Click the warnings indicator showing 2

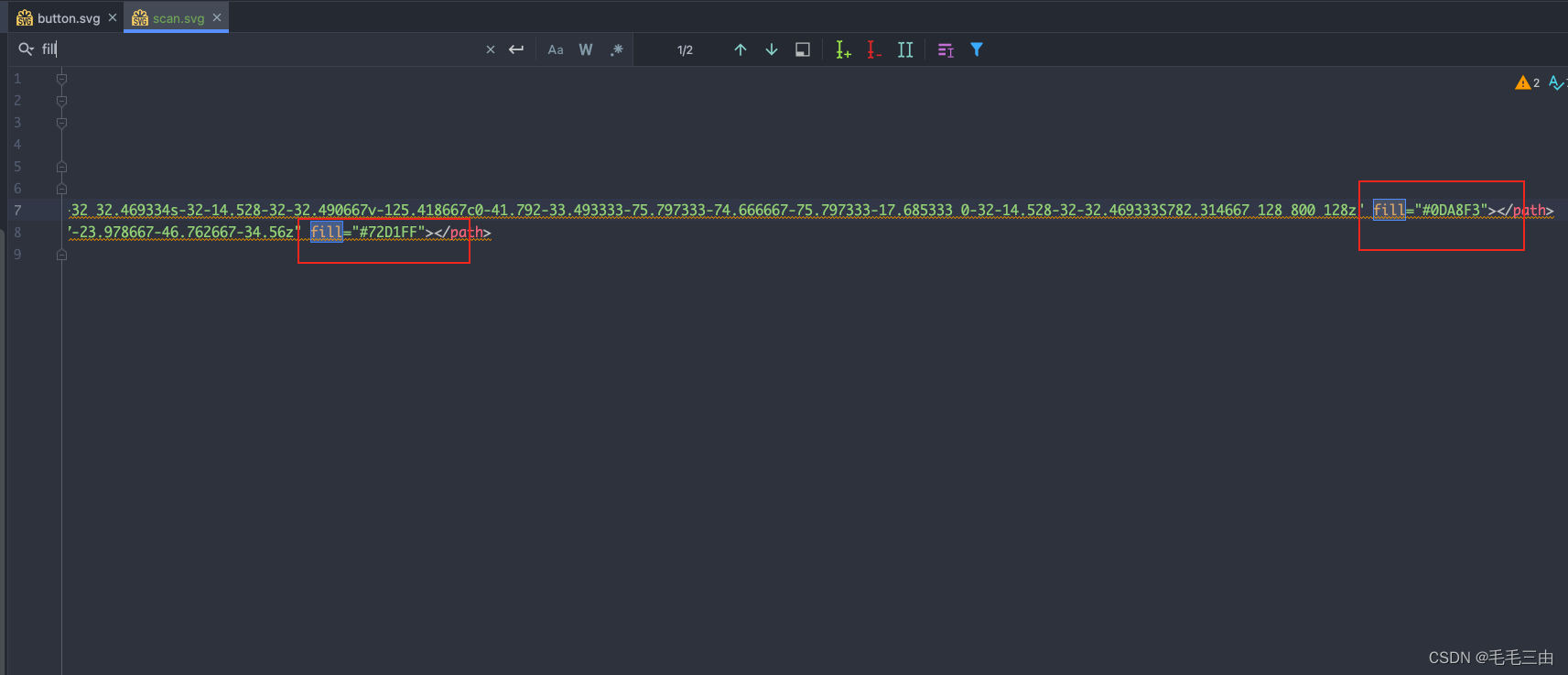1527,82
